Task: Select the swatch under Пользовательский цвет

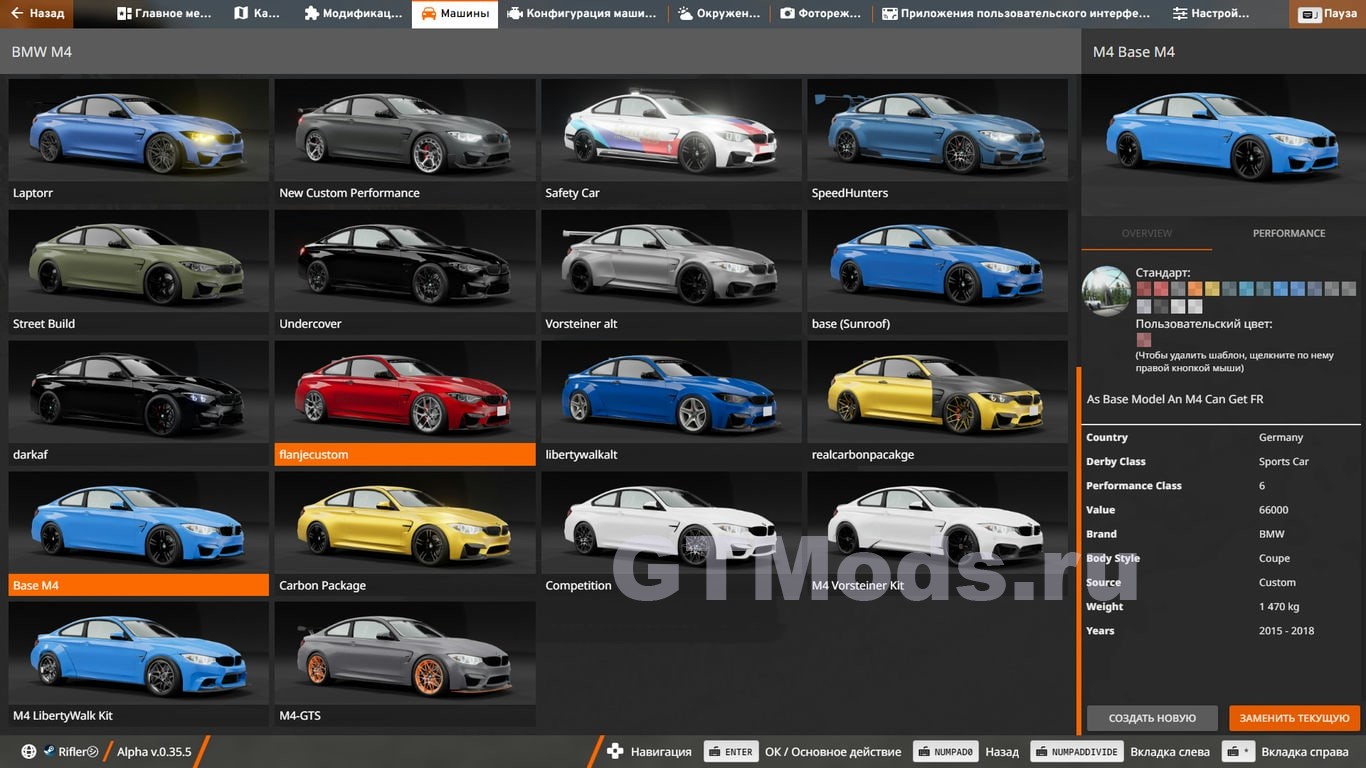Action: 1143,341
